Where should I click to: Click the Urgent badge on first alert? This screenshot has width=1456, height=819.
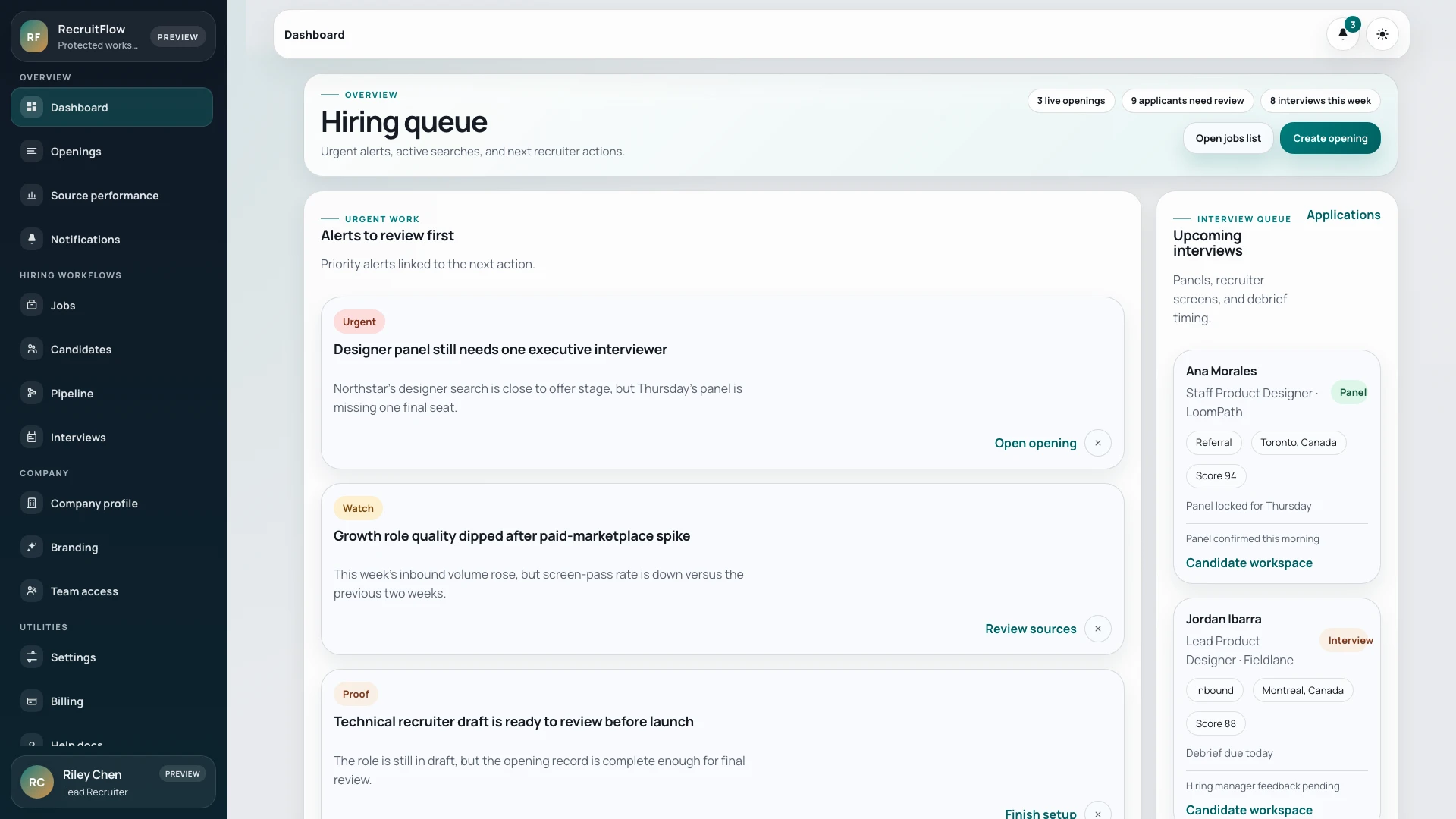[359, 322]
